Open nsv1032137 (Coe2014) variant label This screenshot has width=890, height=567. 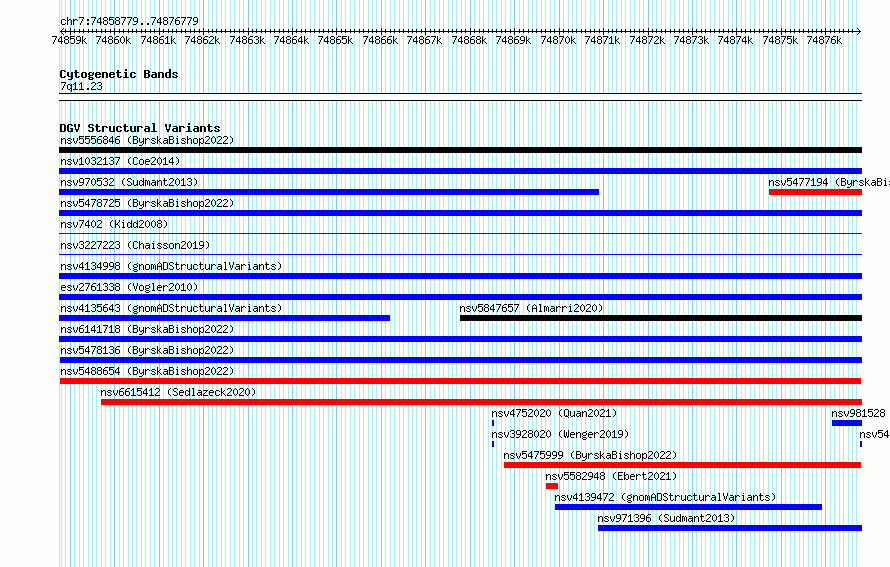click(120, 161)
